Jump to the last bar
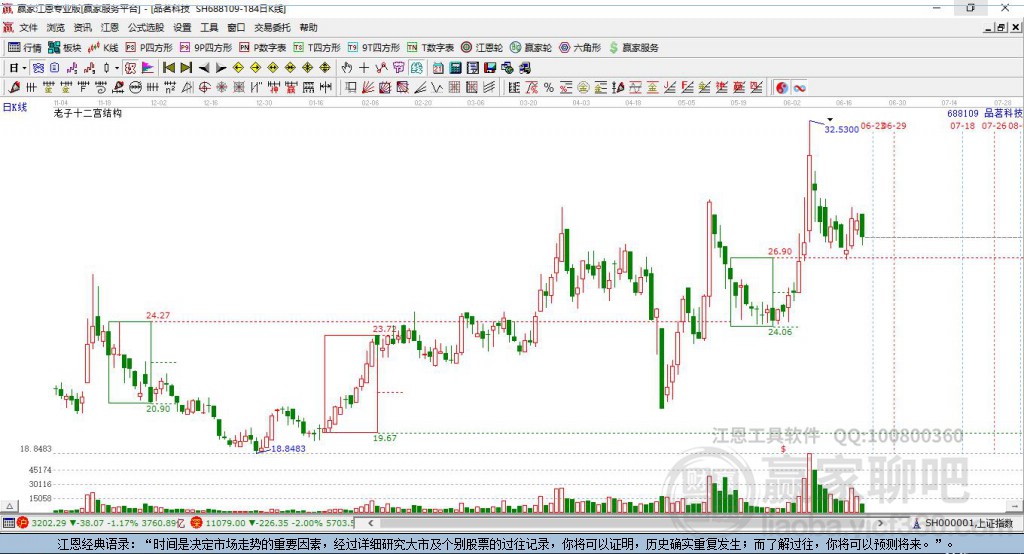 pos(186,68)
